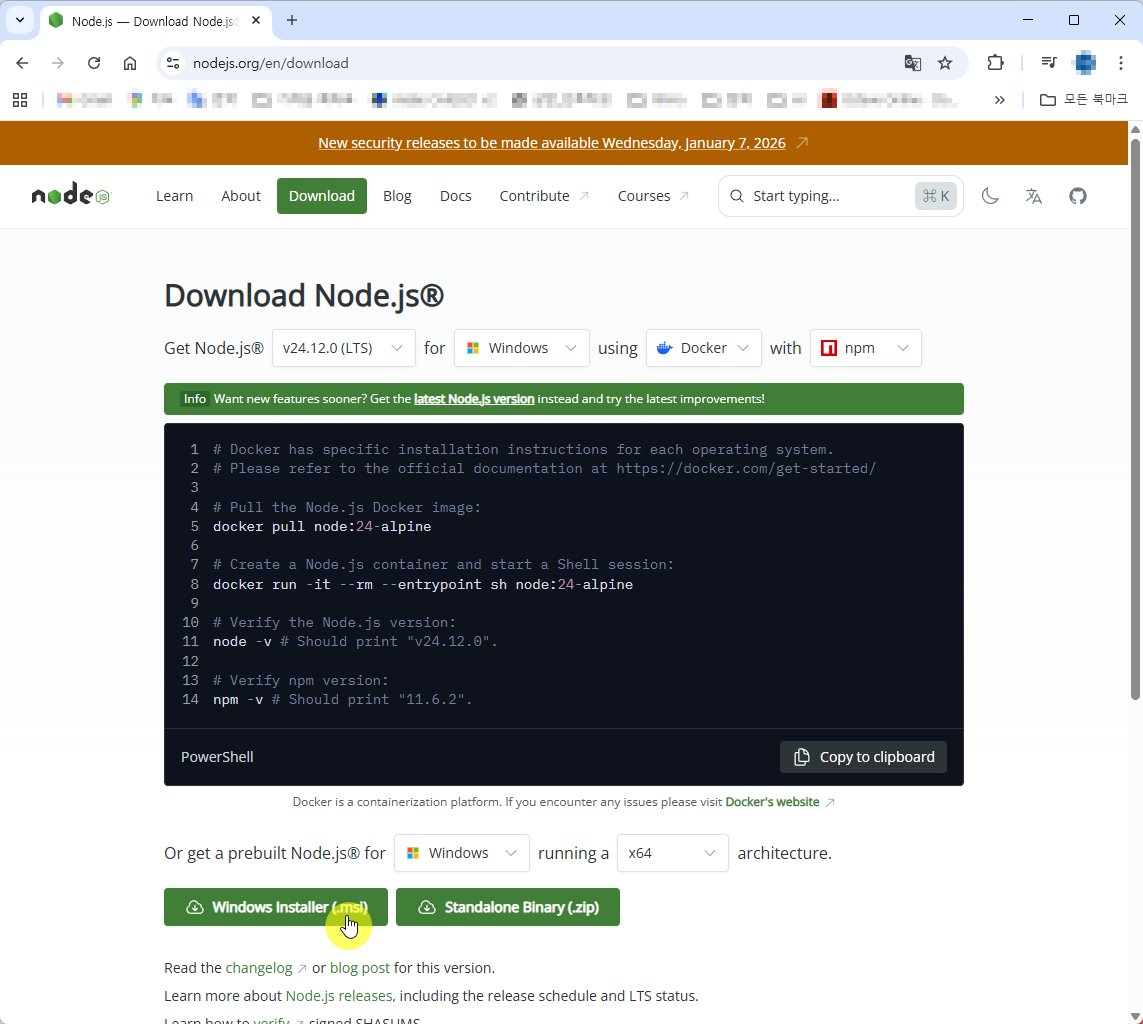The height and width of the screenshot is (1024, 1143).
Task: Expand the npm package manager dropdown
Action: pyautogui.click(x=865, y=348)
